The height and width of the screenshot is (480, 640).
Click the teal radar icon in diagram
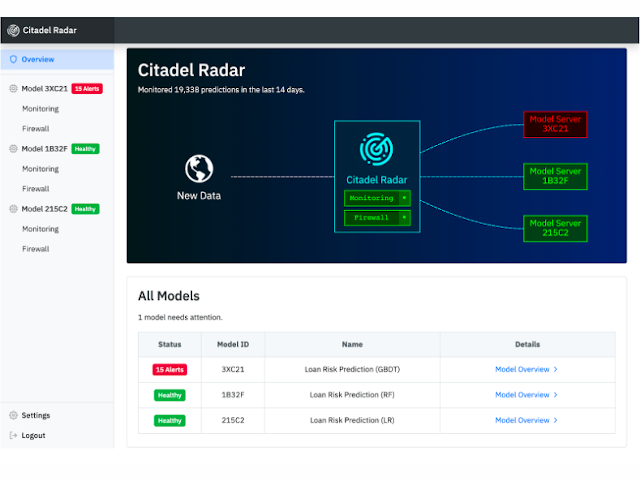click(376, 149)
